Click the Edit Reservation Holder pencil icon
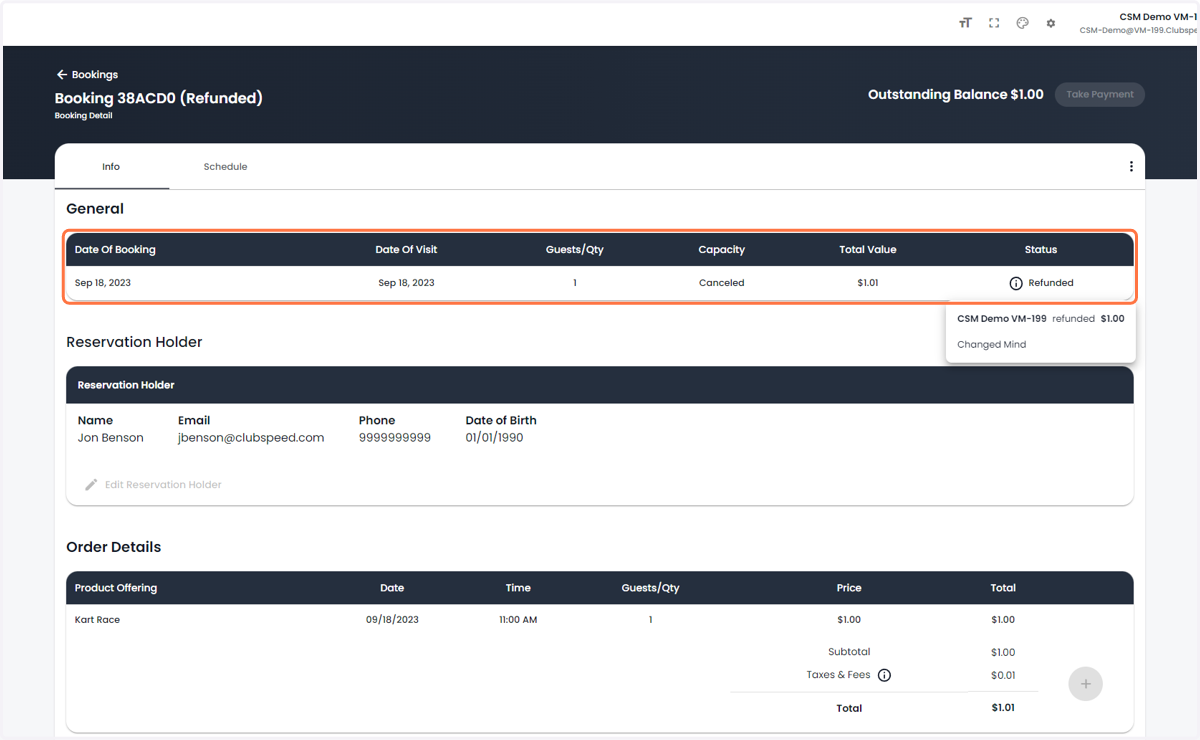 click(x=91, y=485)
